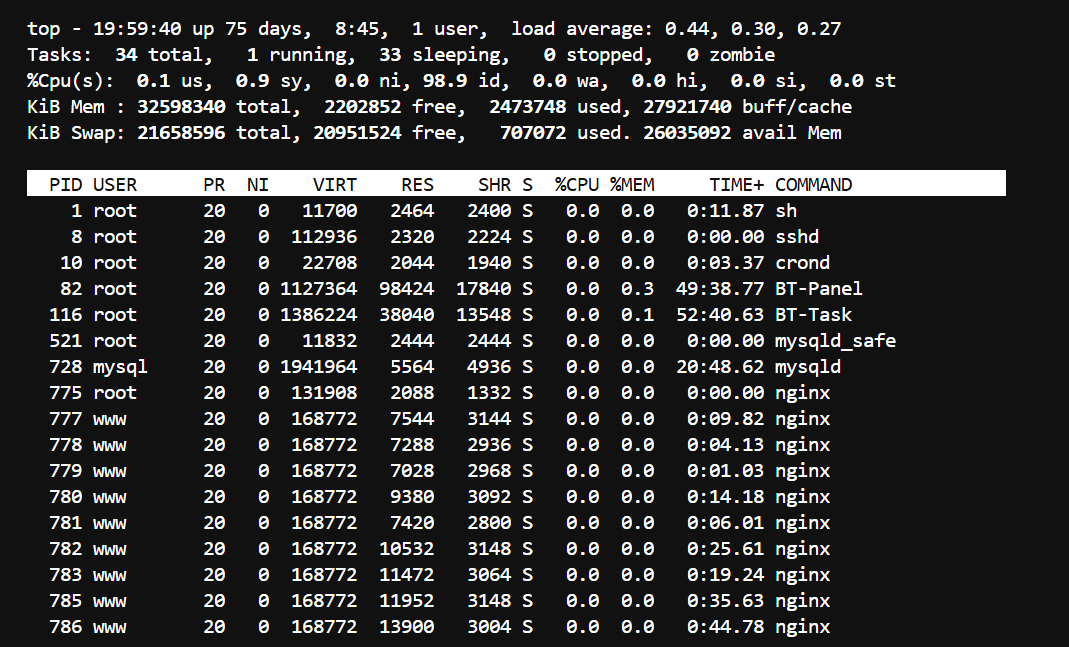
Task: Click the SHR column header
Action: pyautogui.click(x=494, y=185)
